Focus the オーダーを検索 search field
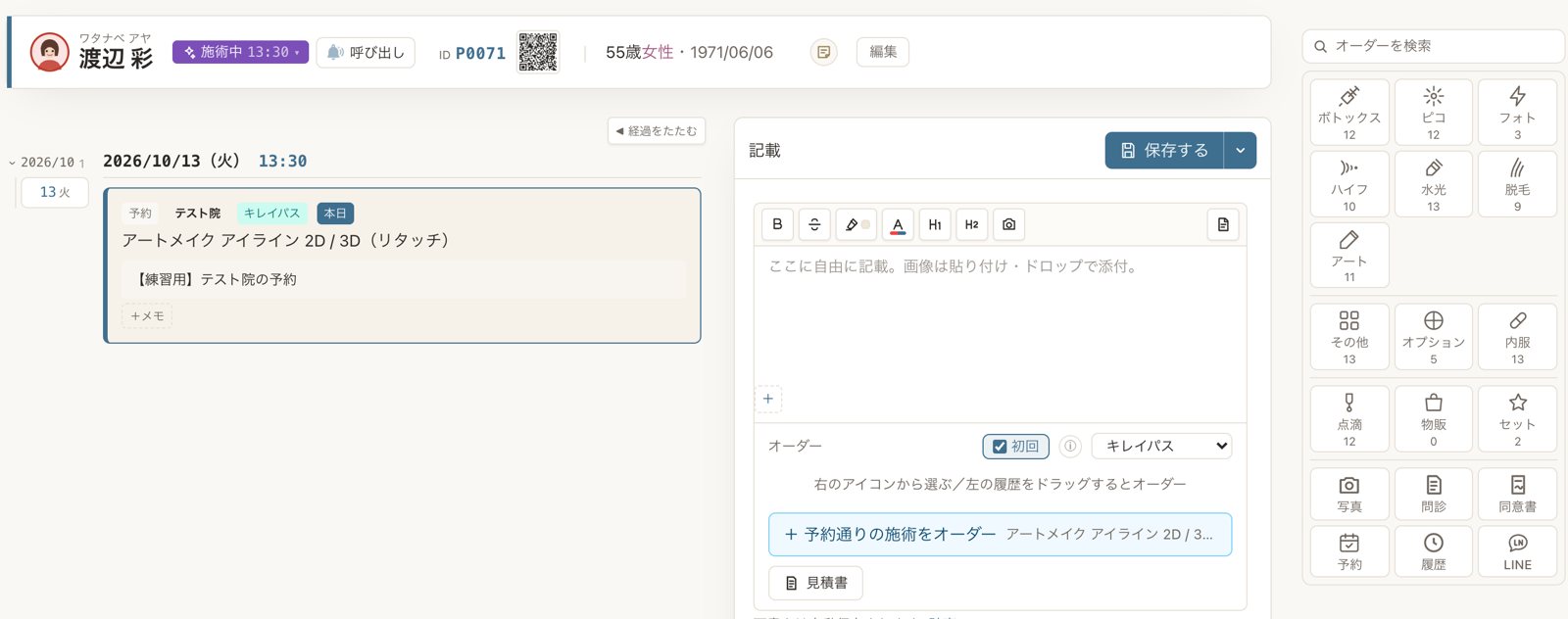Screen dimensions: 1568x619 (1433, 46)
